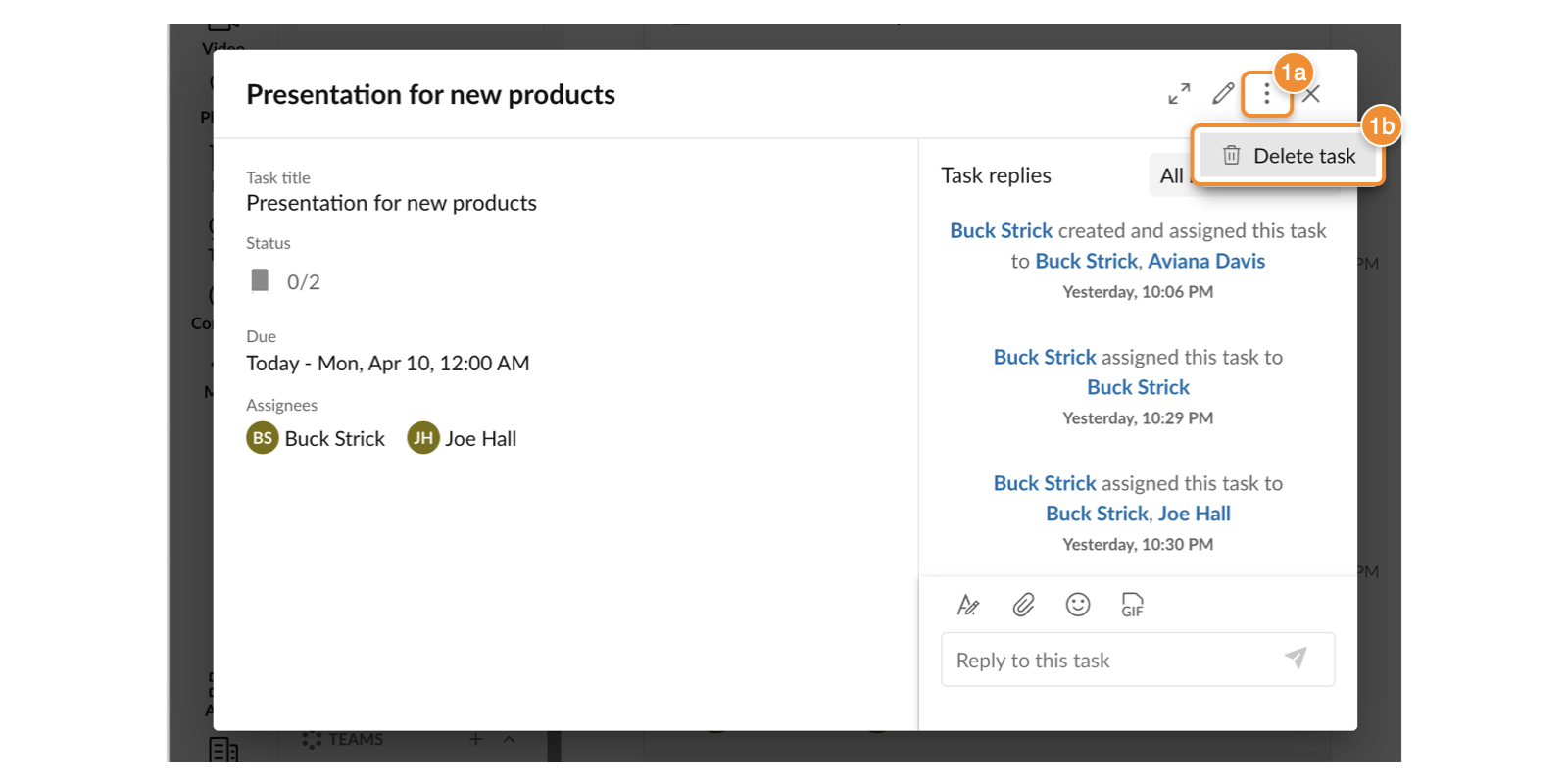Screen dimensions: 1568x784
Task: Click the JH avatar for Joe Hall
Action: coord(423,438)
